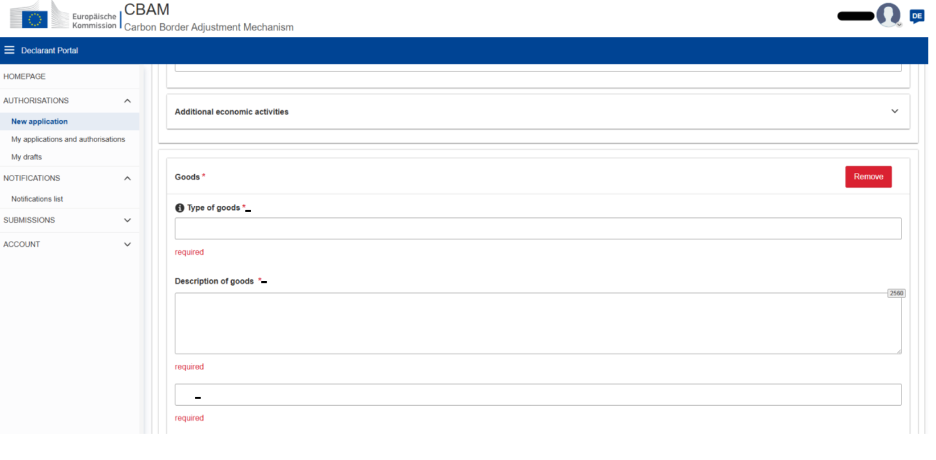Click the Type of goods input field
The width and height of the screenshot is (936, 460).
[x=537, y=229]
